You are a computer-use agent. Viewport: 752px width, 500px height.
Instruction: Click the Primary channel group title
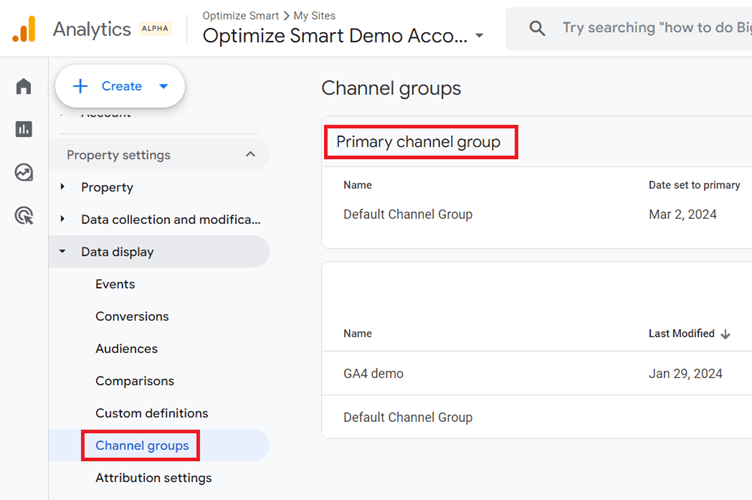click(x=418, y=142)
